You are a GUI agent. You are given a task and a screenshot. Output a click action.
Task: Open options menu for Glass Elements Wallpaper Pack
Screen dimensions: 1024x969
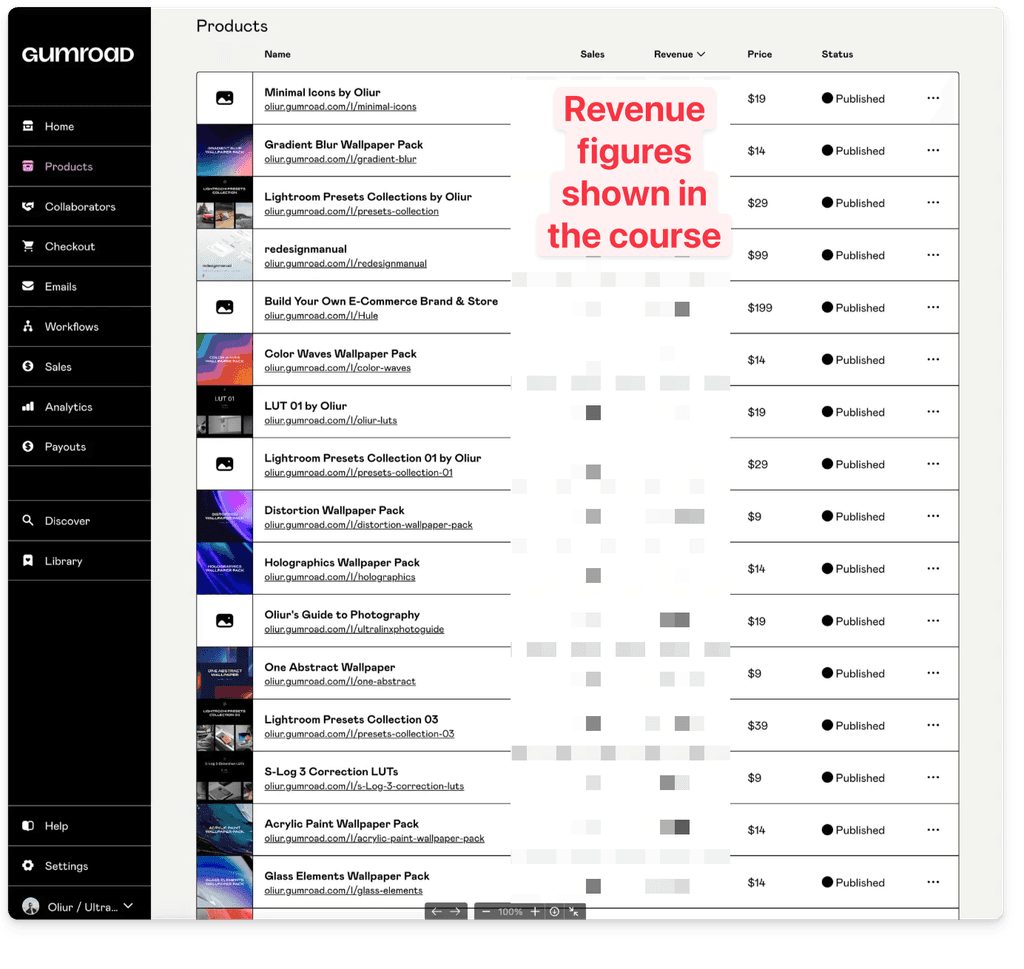(x=933, y=882)
